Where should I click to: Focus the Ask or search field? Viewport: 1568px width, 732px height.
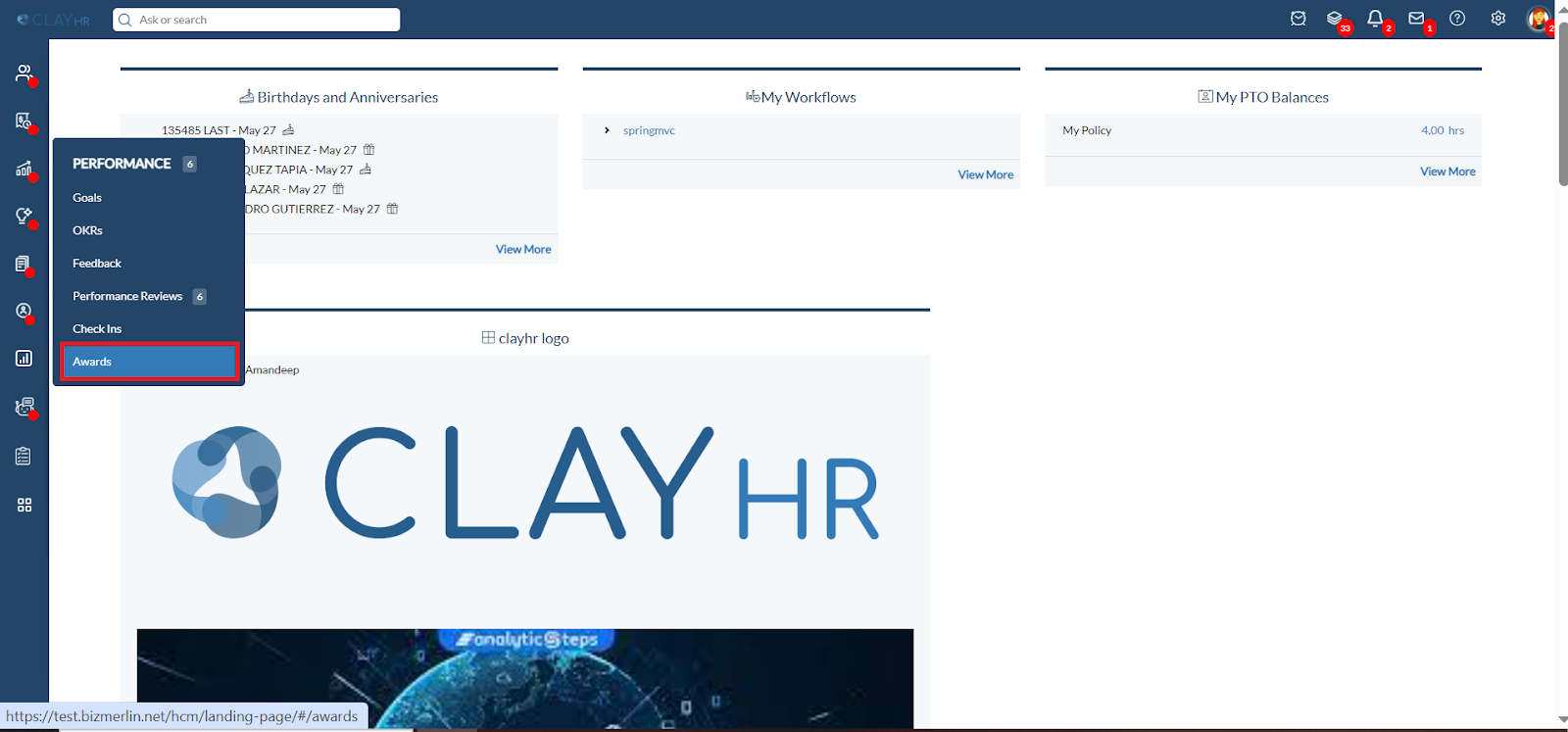pyautogui.click(x=257, y=20)
